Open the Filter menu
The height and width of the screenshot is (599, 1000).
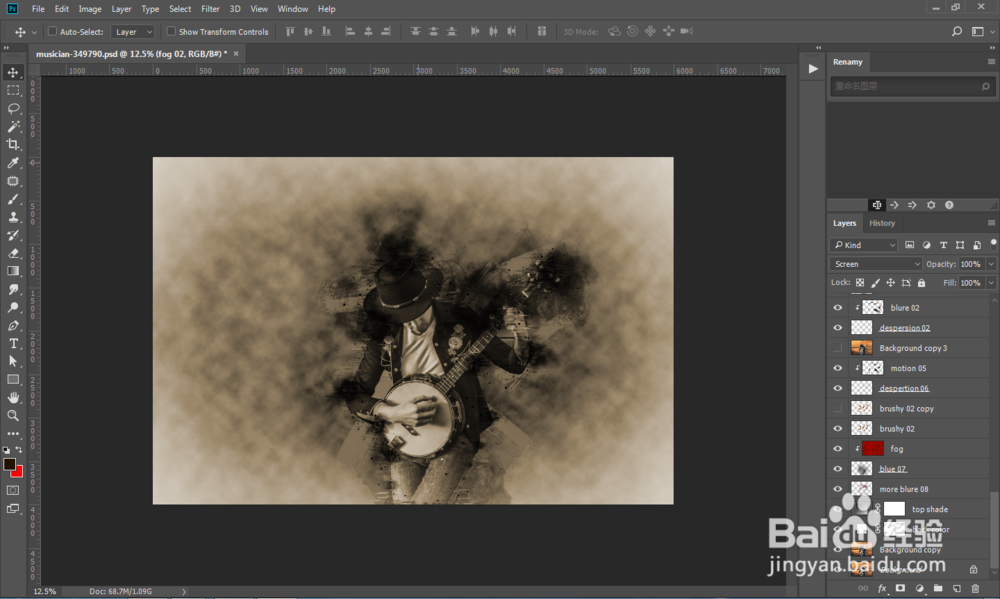(210, 9)
